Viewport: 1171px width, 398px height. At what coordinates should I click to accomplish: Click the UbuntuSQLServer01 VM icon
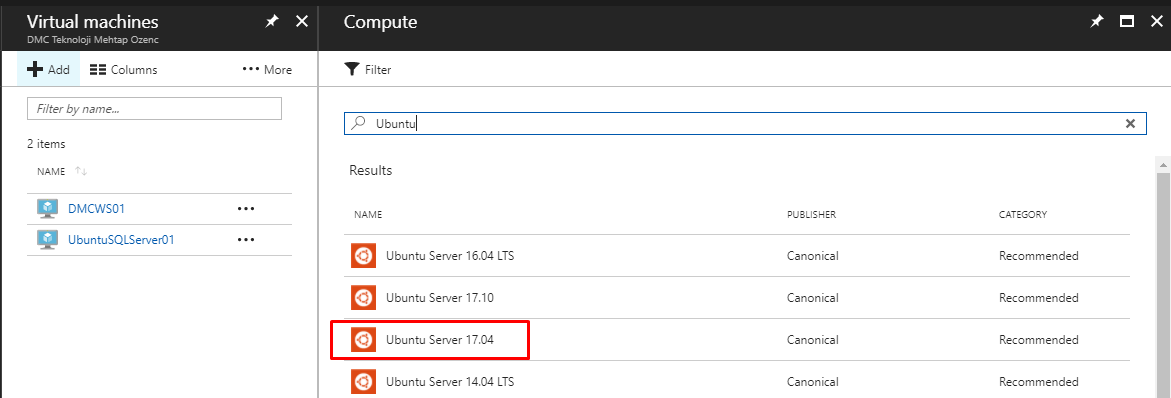point(47,240)
